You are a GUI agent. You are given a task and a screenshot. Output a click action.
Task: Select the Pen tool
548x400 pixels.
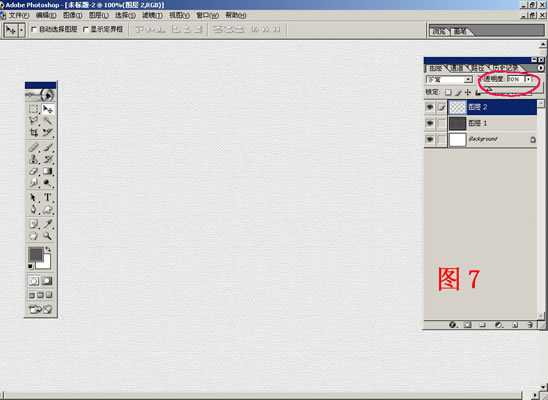coord(34,210)
